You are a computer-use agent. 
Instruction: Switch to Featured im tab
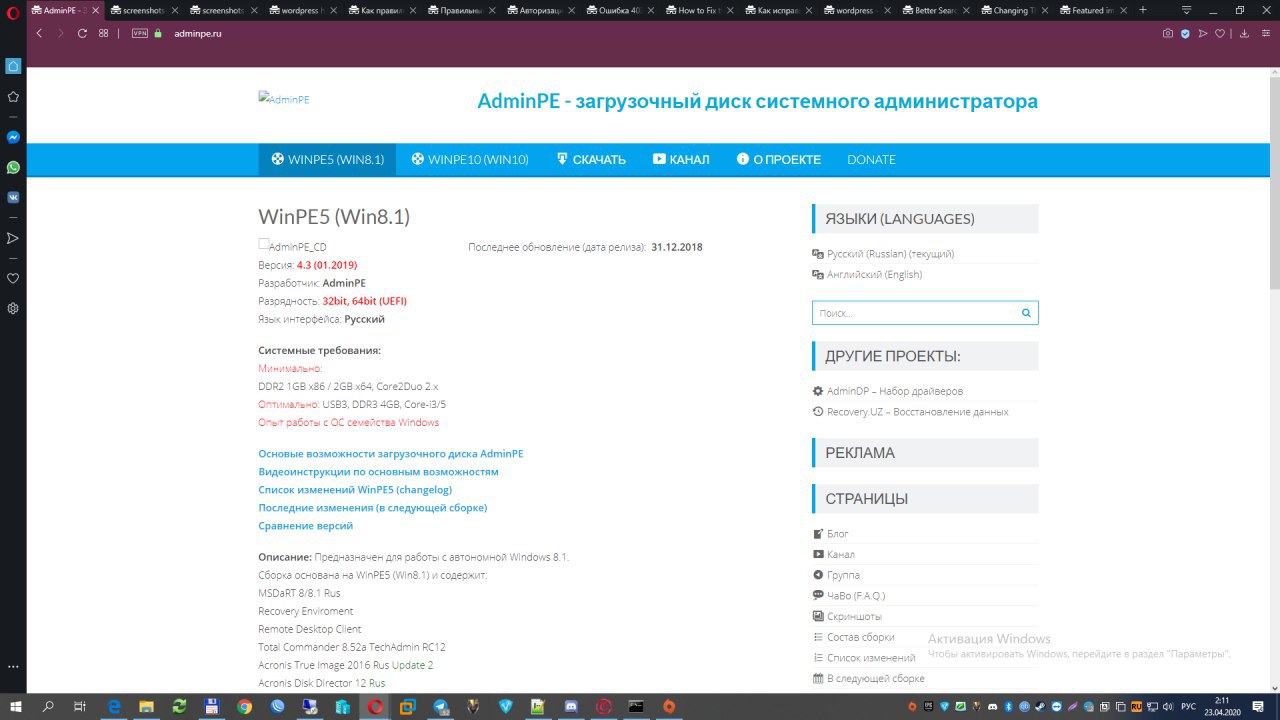1092,10
